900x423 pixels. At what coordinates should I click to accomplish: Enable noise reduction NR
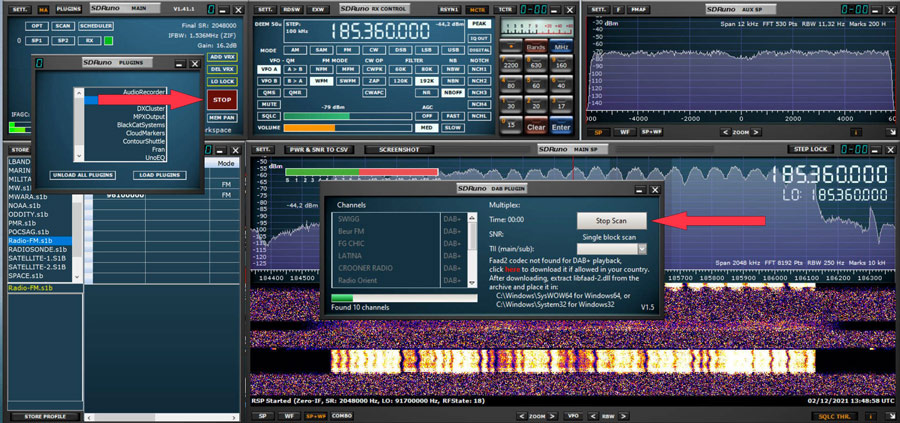(x=426, y=92)
